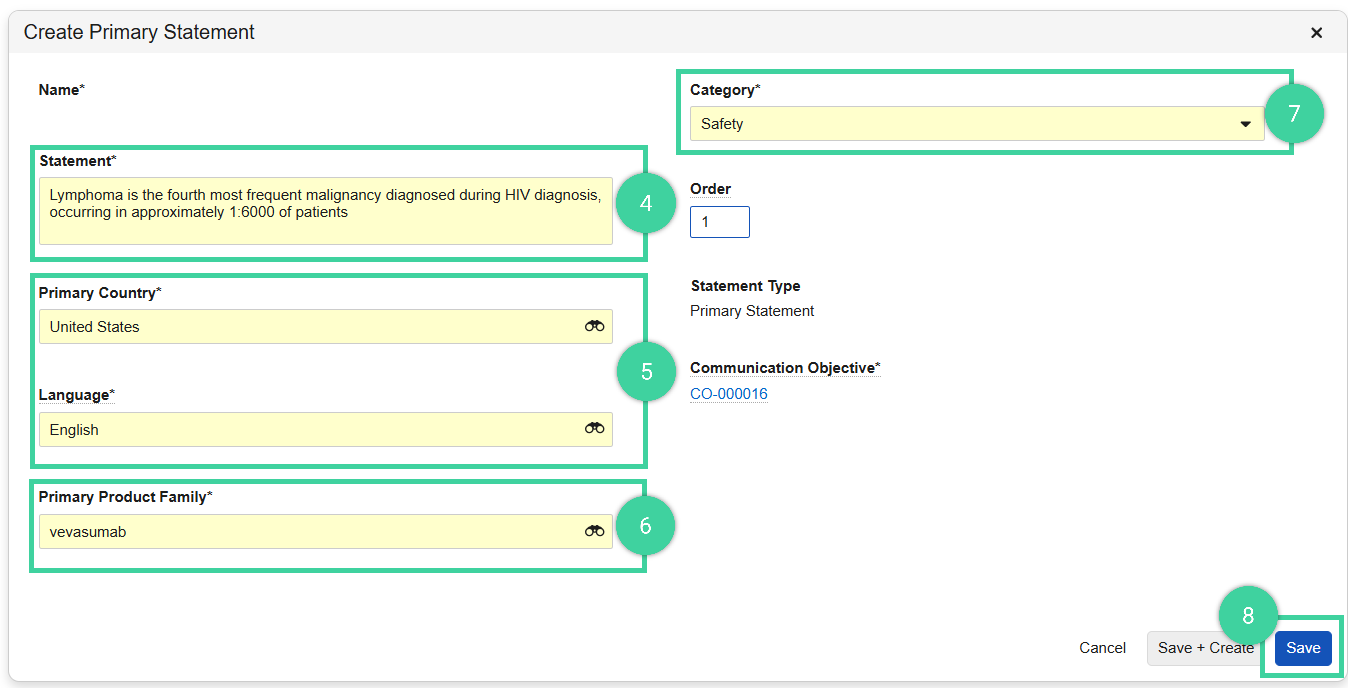This screenshot has height=688, width=1352.
Task: Click the Category dropdown arrow icon
Action: click(x=1245, y=123)
